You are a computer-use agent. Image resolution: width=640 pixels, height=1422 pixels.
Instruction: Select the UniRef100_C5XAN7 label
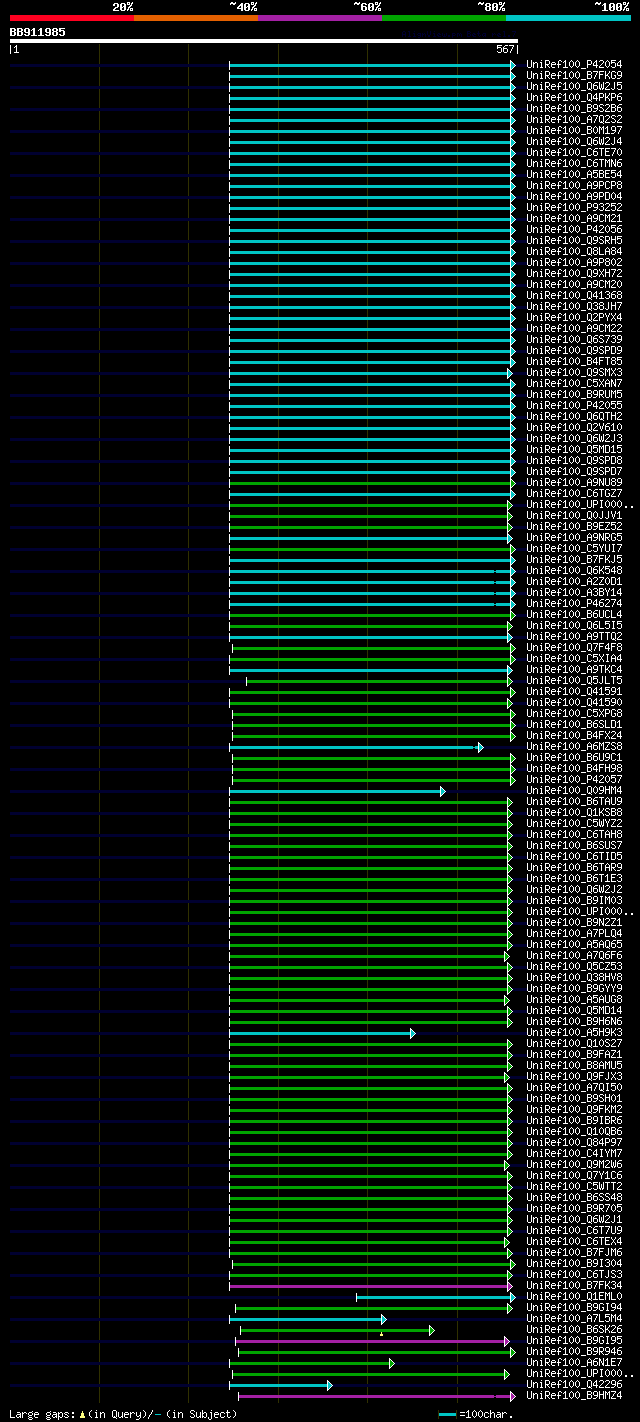click(x=574, y=384)
